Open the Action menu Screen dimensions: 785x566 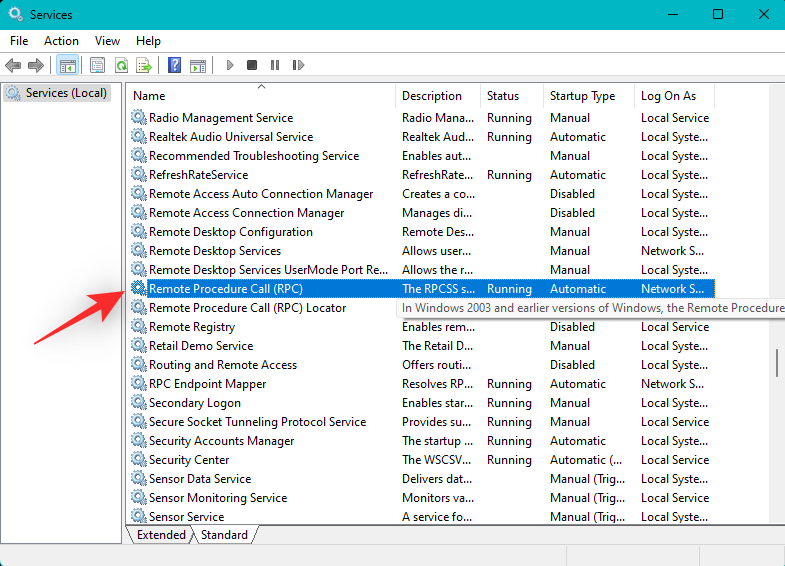pos(61,41)
